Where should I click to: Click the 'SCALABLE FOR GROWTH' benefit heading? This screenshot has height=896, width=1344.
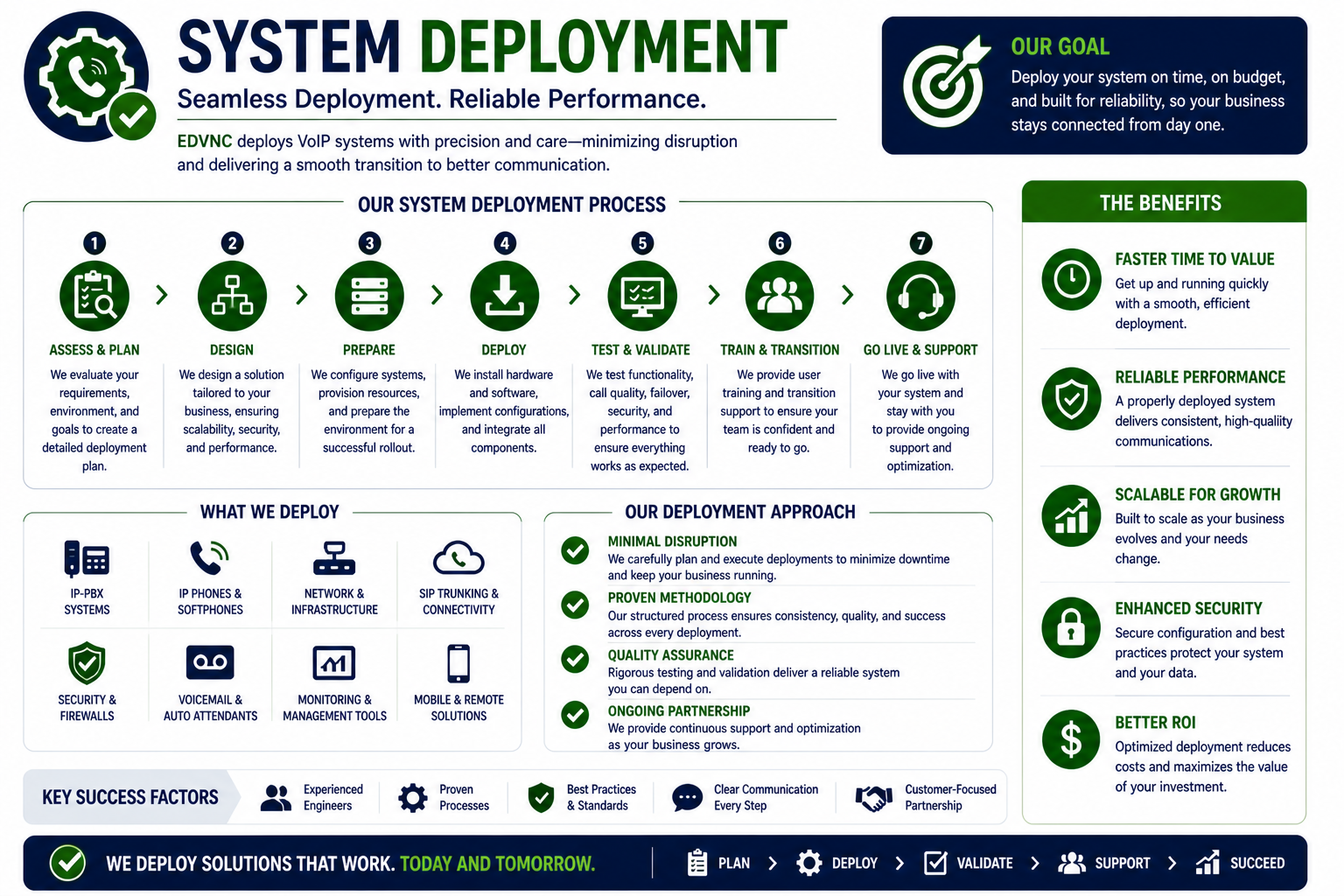coord(1197,494)
